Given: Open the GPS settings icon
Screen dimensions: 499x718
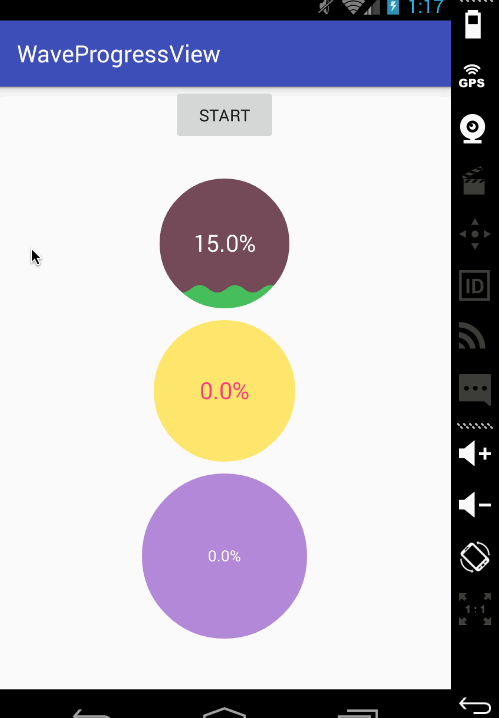Looking at the screenshot, I should click(472, 76).
